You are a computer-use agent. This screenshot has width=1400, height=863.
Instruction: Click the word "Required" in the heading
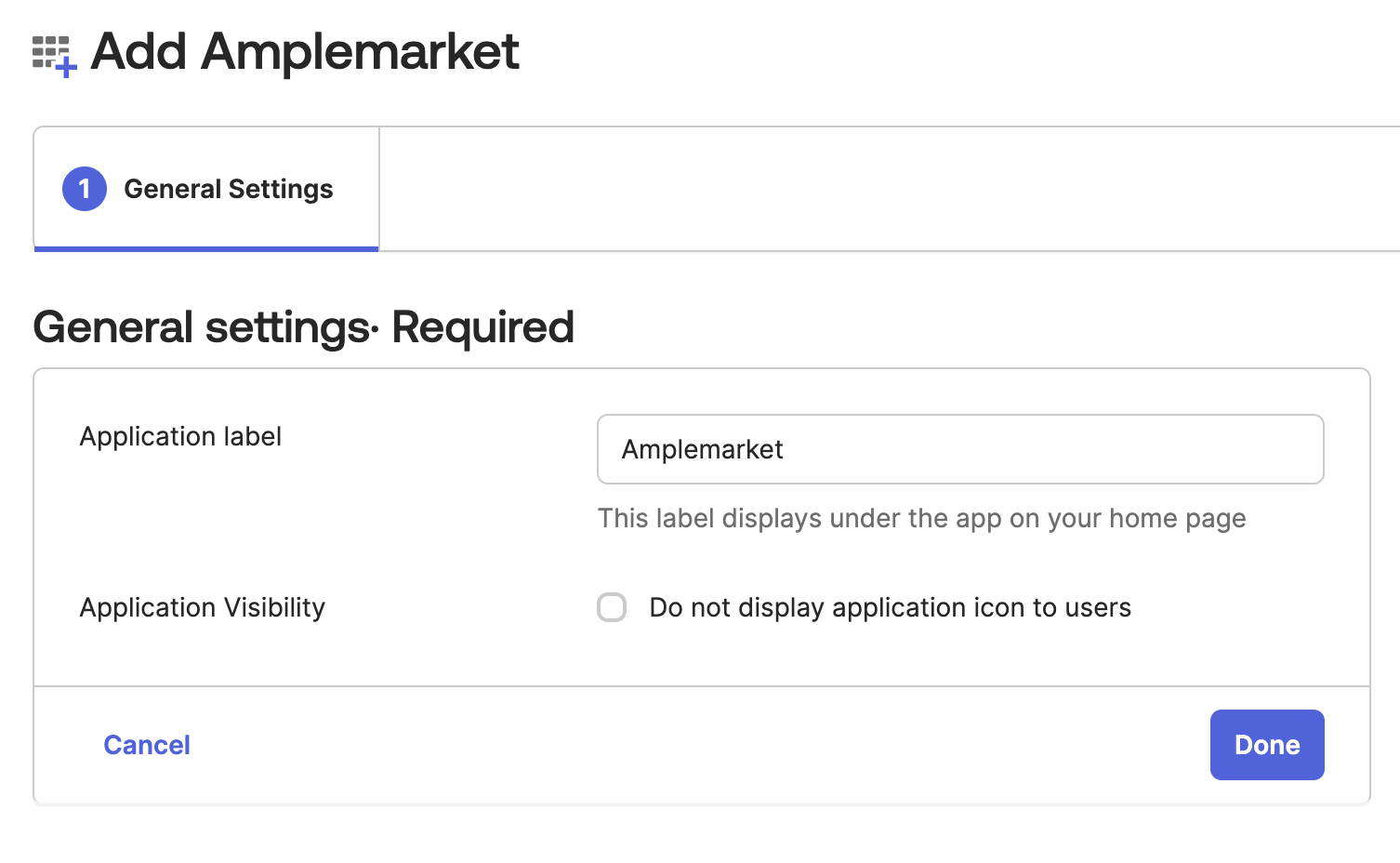click(x=482, y=327)
